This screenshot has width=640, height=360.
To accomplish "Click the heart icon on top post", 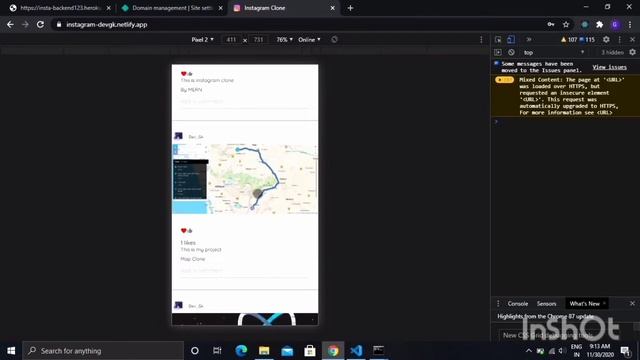I will [184, 74].
